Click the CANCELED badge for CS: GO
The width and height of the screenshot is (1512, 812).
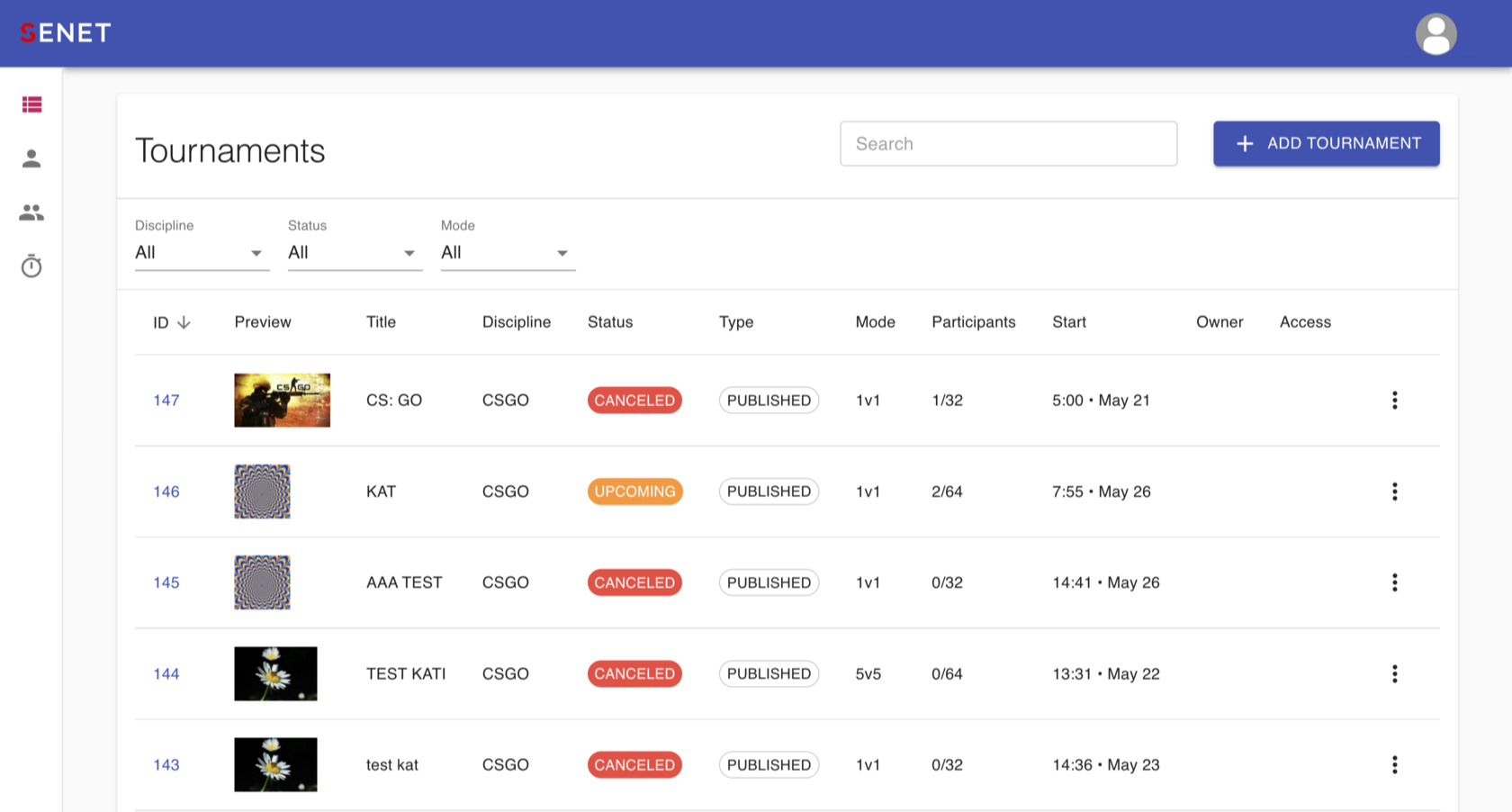[x=634, y=401]
